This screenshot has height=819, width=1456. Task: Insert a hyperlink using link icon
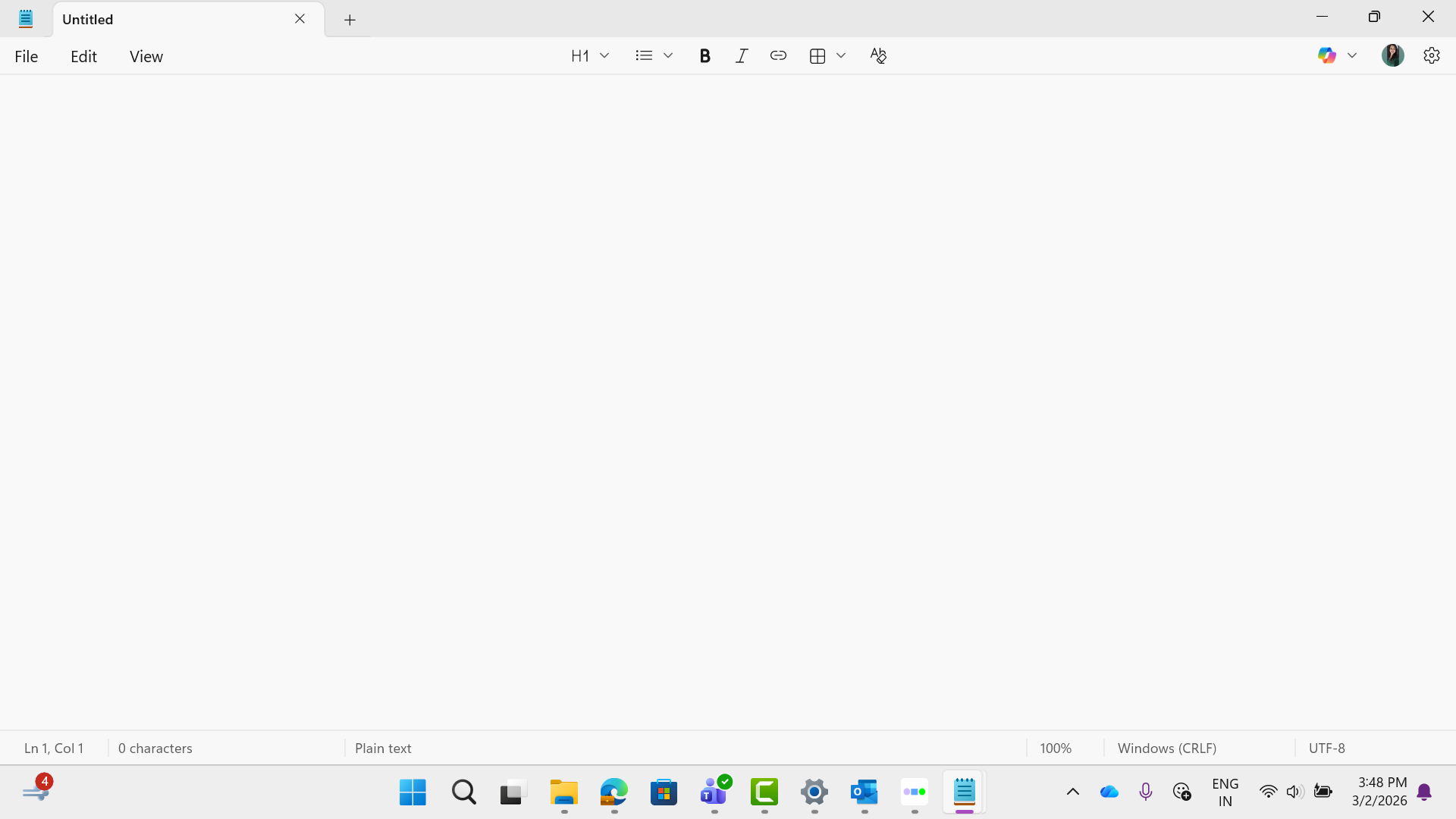[778, 55]
